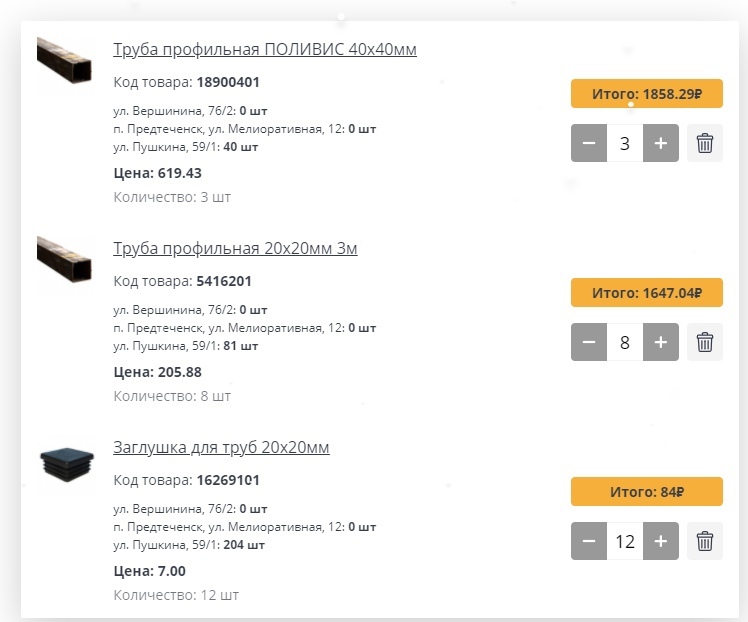Screen dimensions: 748x622
Task: Click the black pipe plug thumbnail image
Action: click(x=66, y=463)
